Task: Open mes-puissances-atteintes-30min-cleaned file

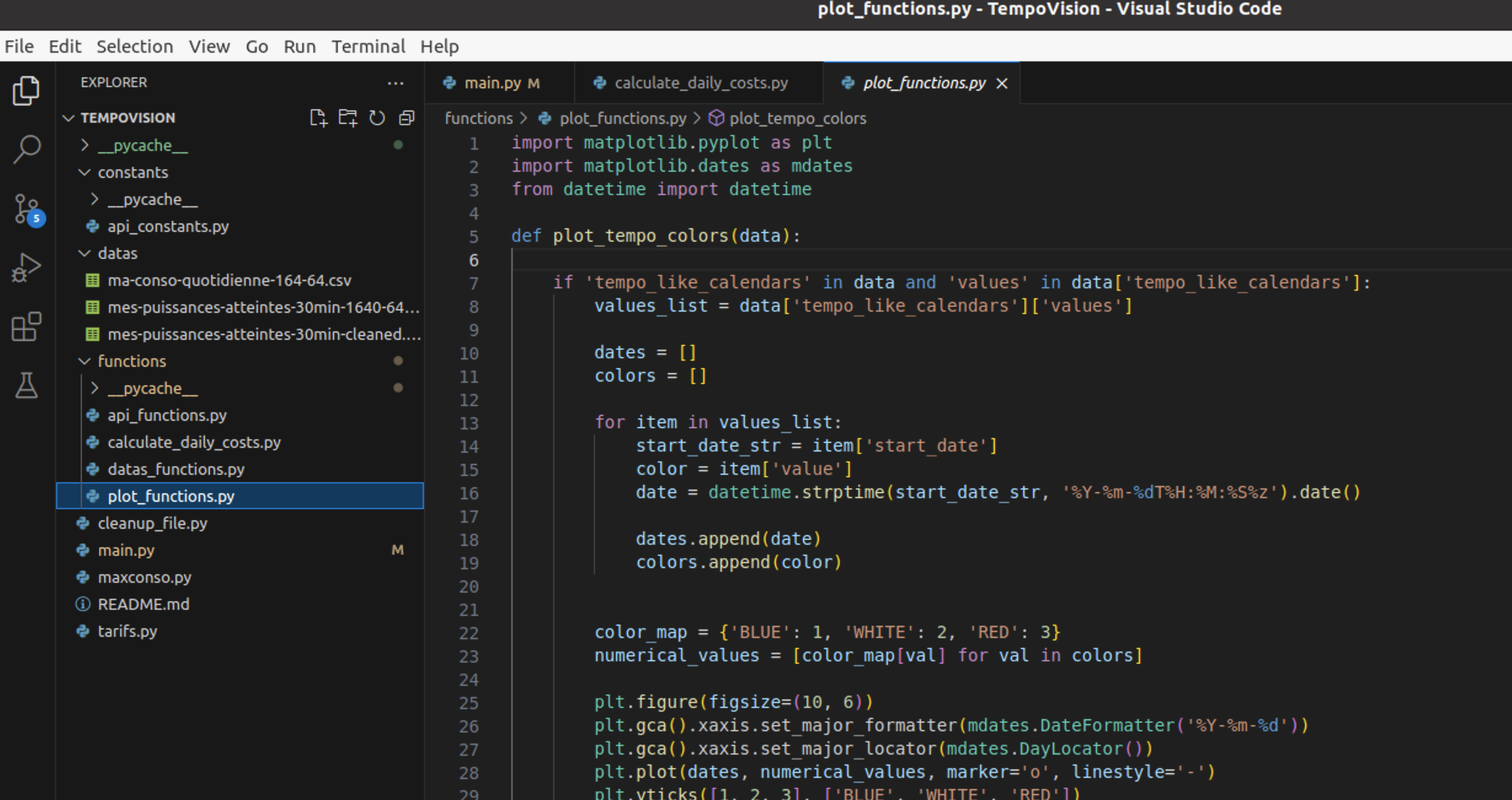Action: pos(239,334)
